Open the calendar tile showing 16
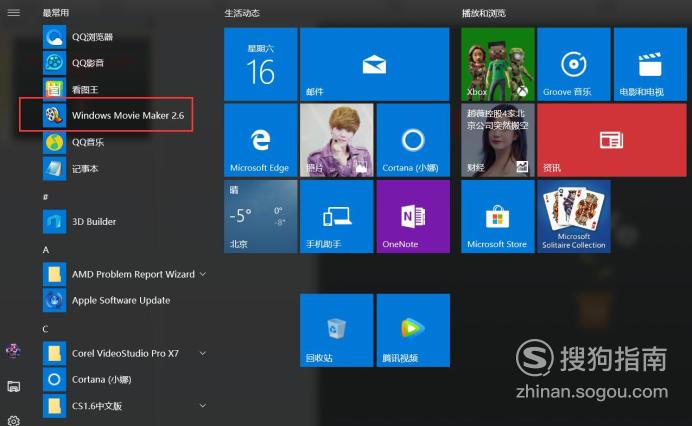Screen dimensions: 692x426 tap(260, 64)
